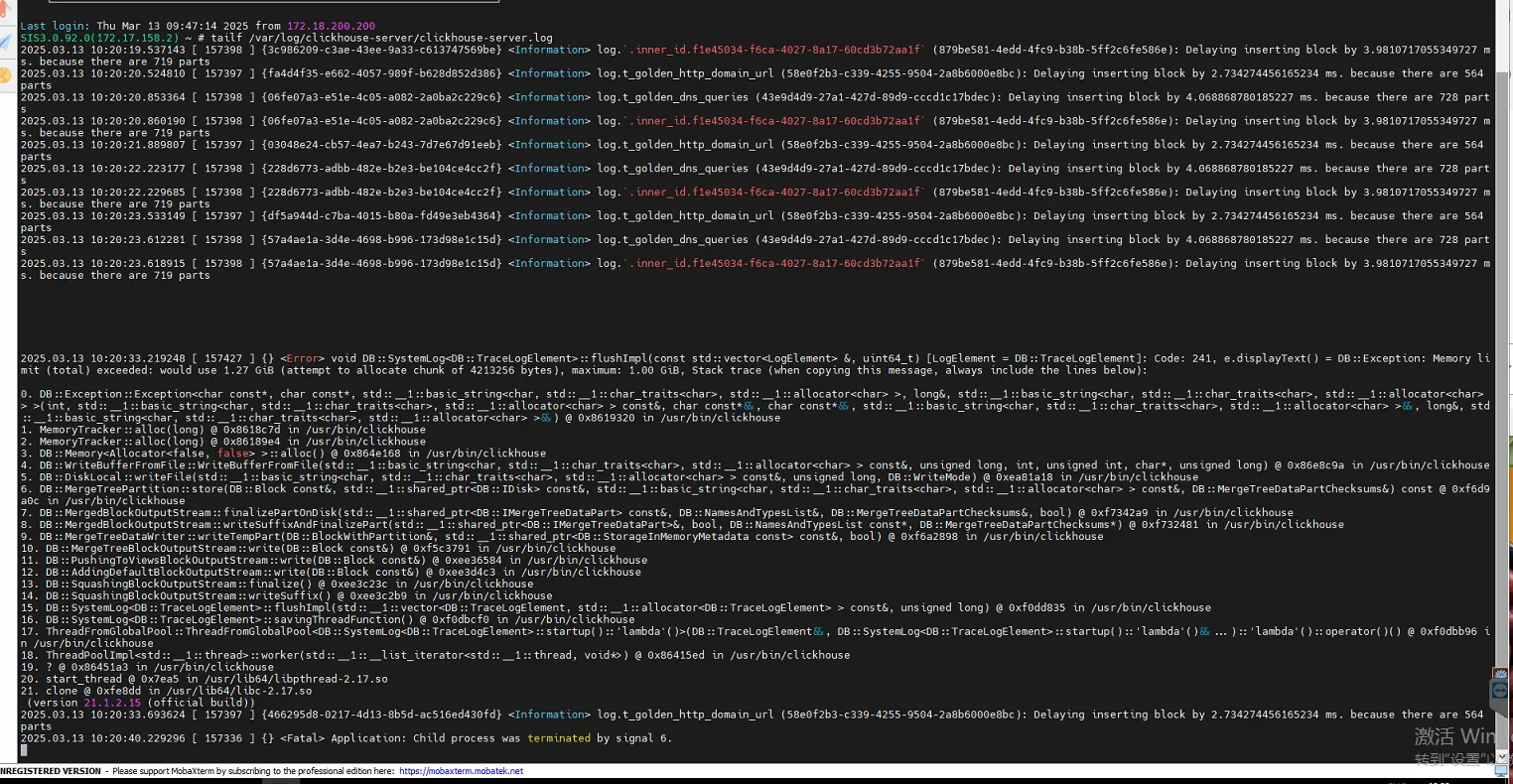Click the login IP address 172.18.200.200
This screenshot has height=784, width=1513.
[330, 26]
